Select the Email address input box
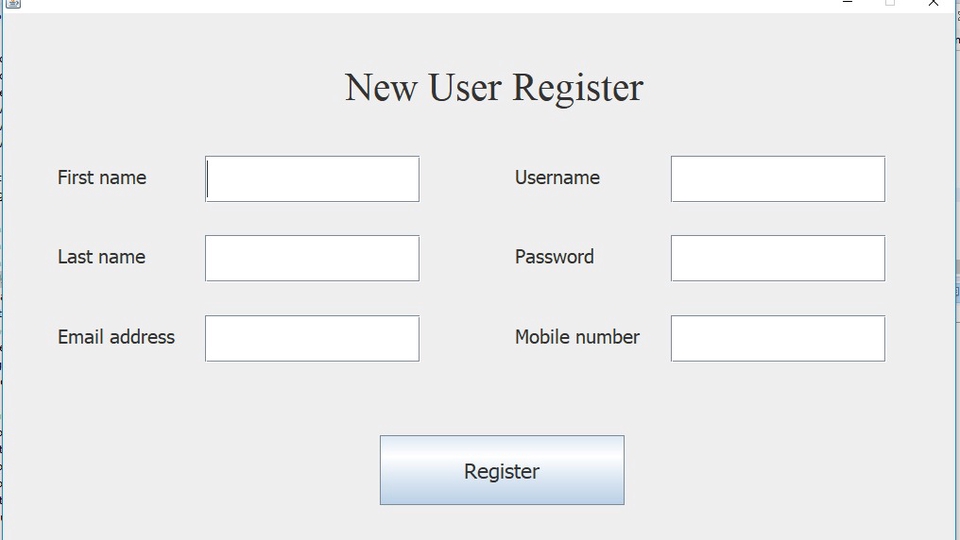960x540 pixels. click(312, 338)
